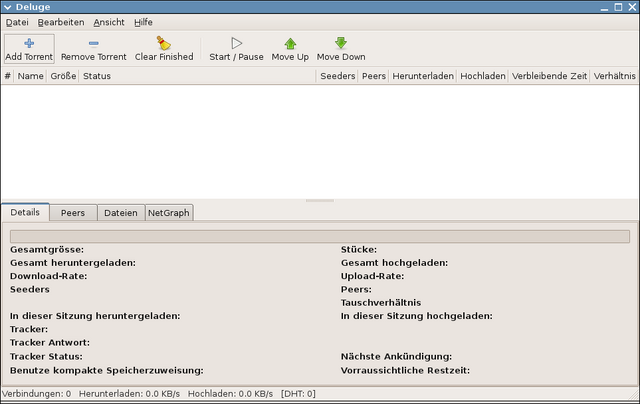Click the Start / Pause play icon
Viewport: 640px width, 404px height.
[236, 43]
